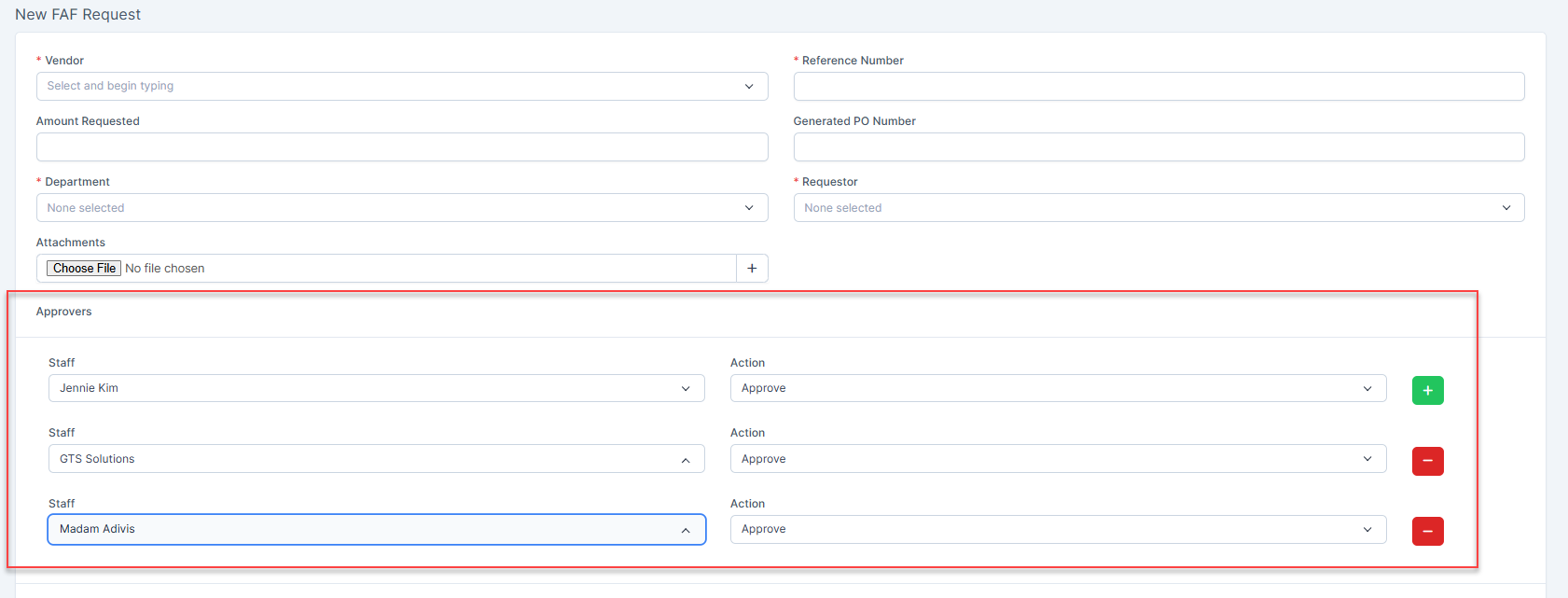Open the GTS Solutions staff dropdown
Viewport: 1568px width, 598px height.
376,459
